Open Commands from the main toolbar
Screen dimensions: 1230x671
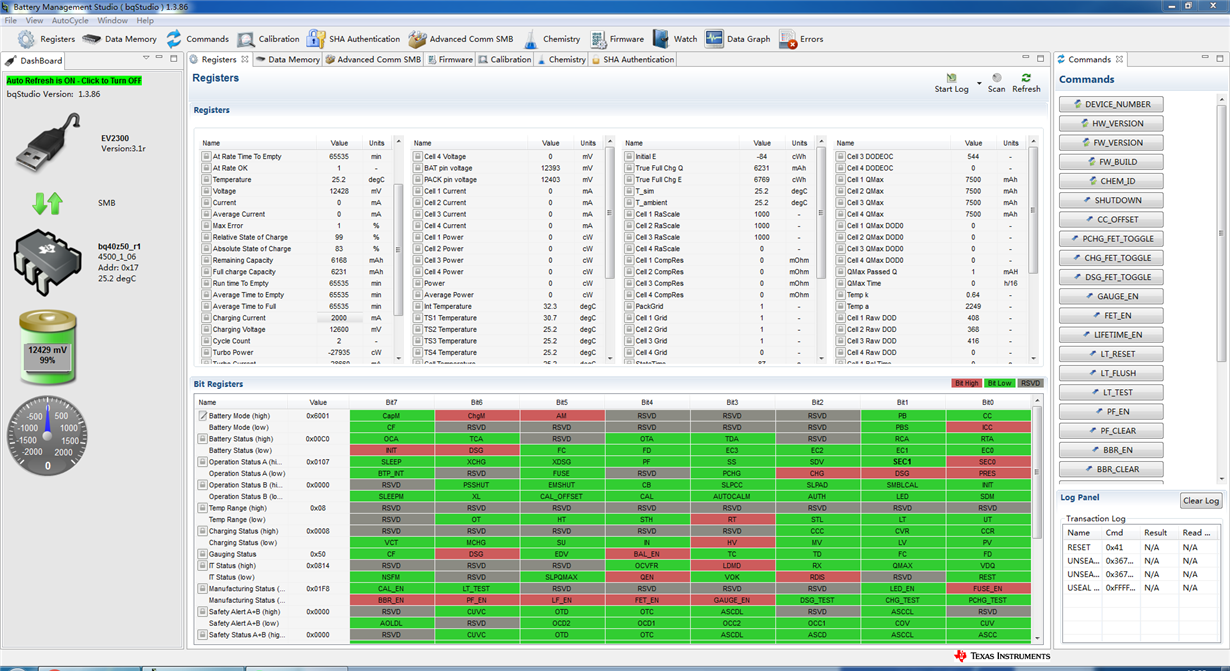tap(197, 39)
